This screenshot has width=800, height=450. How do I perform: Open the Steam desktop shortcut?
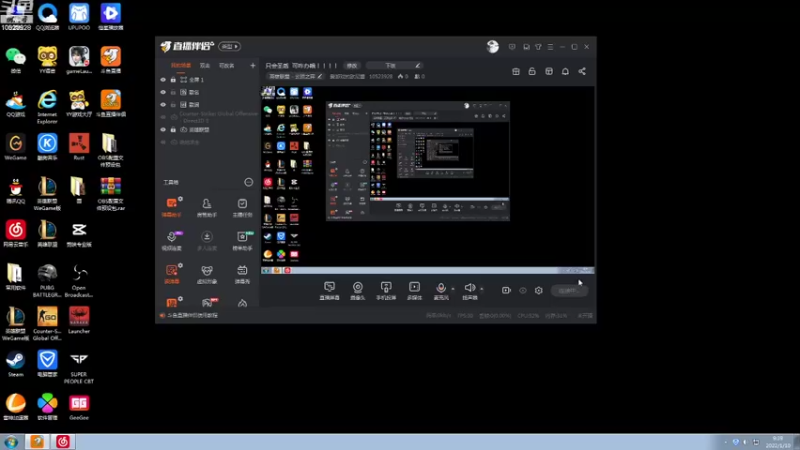[x=15, y=364]
